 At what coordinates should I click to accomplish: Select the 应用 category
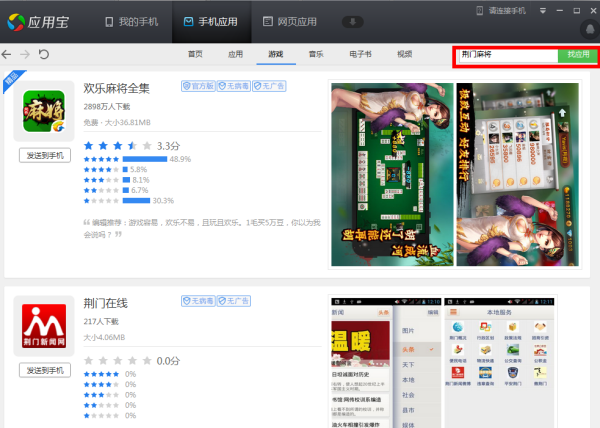click(235, 54)
